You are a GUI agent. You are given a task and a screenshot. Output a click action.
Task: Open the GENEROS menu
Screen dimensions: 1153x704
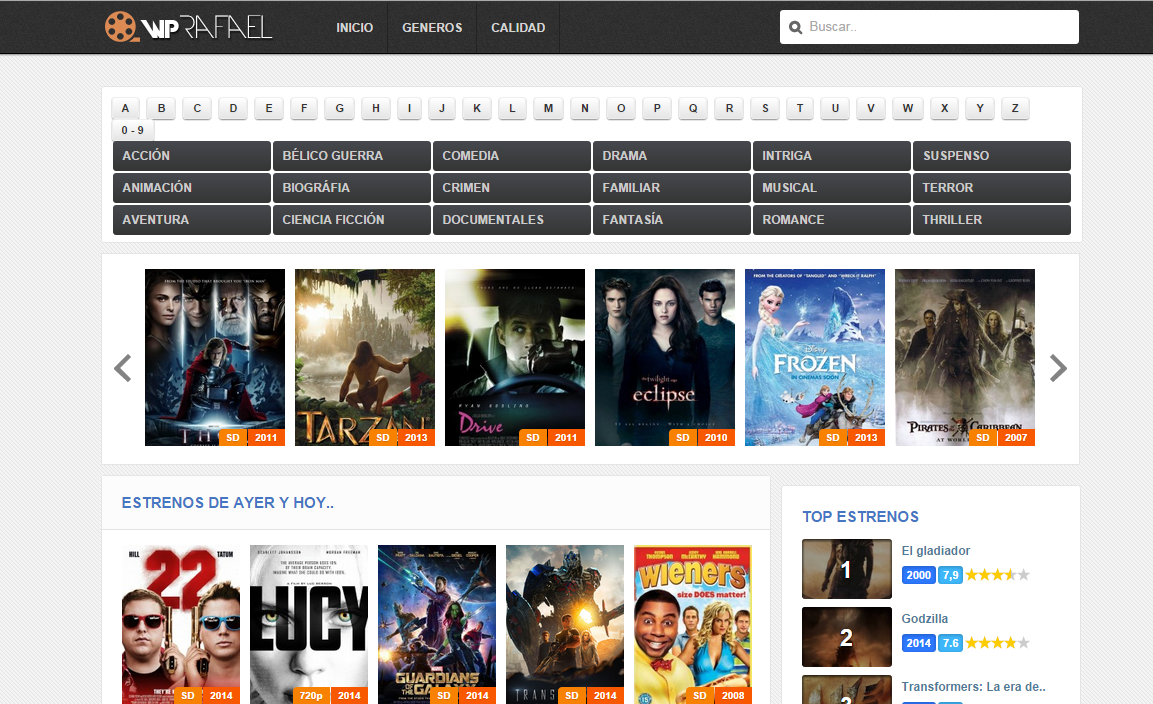pyautogui.click(x=432, y=27)
